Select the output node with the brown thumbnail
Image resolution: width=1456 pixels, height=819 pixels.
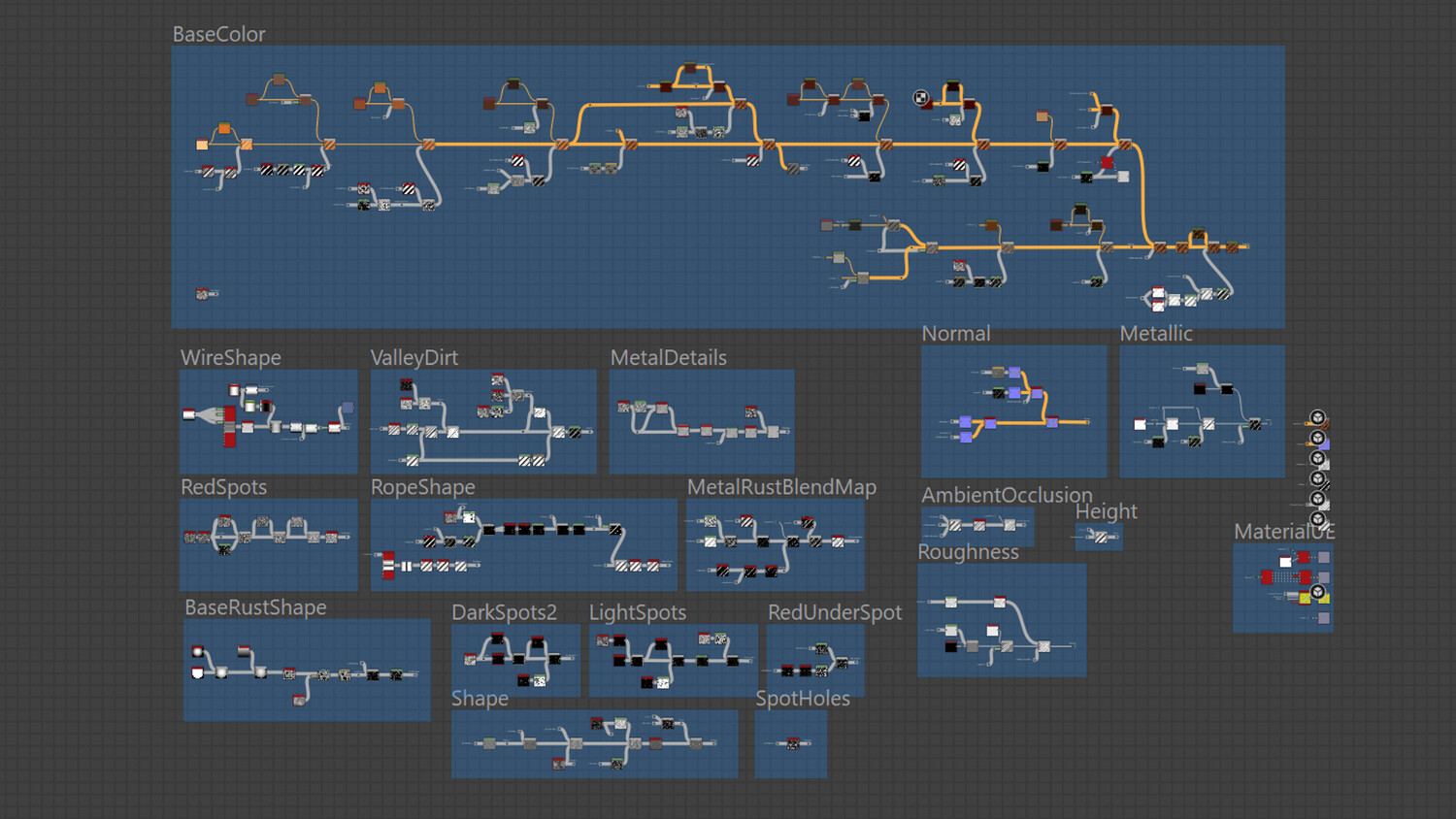1324,424
